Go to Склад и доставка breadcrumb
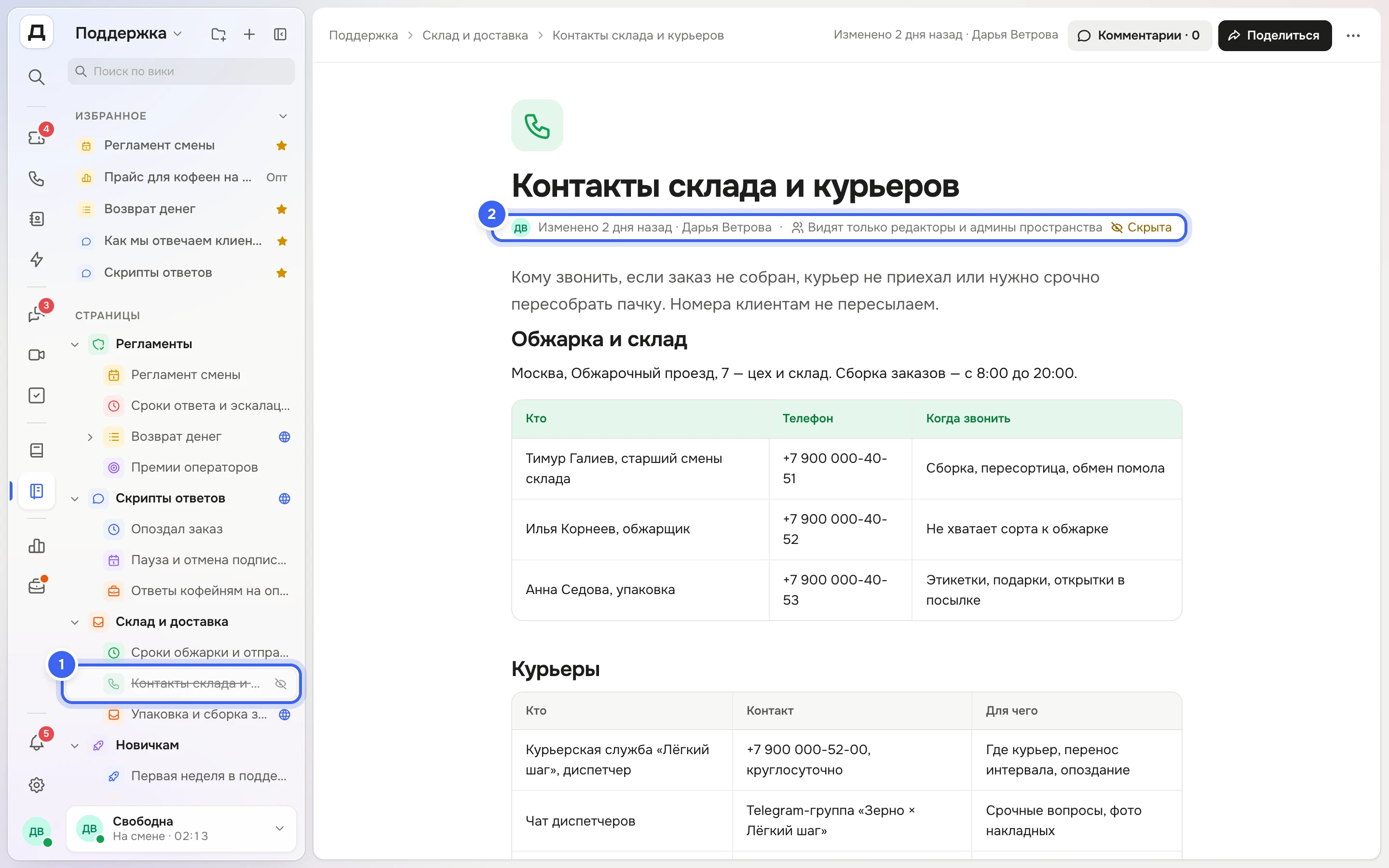 475,36
